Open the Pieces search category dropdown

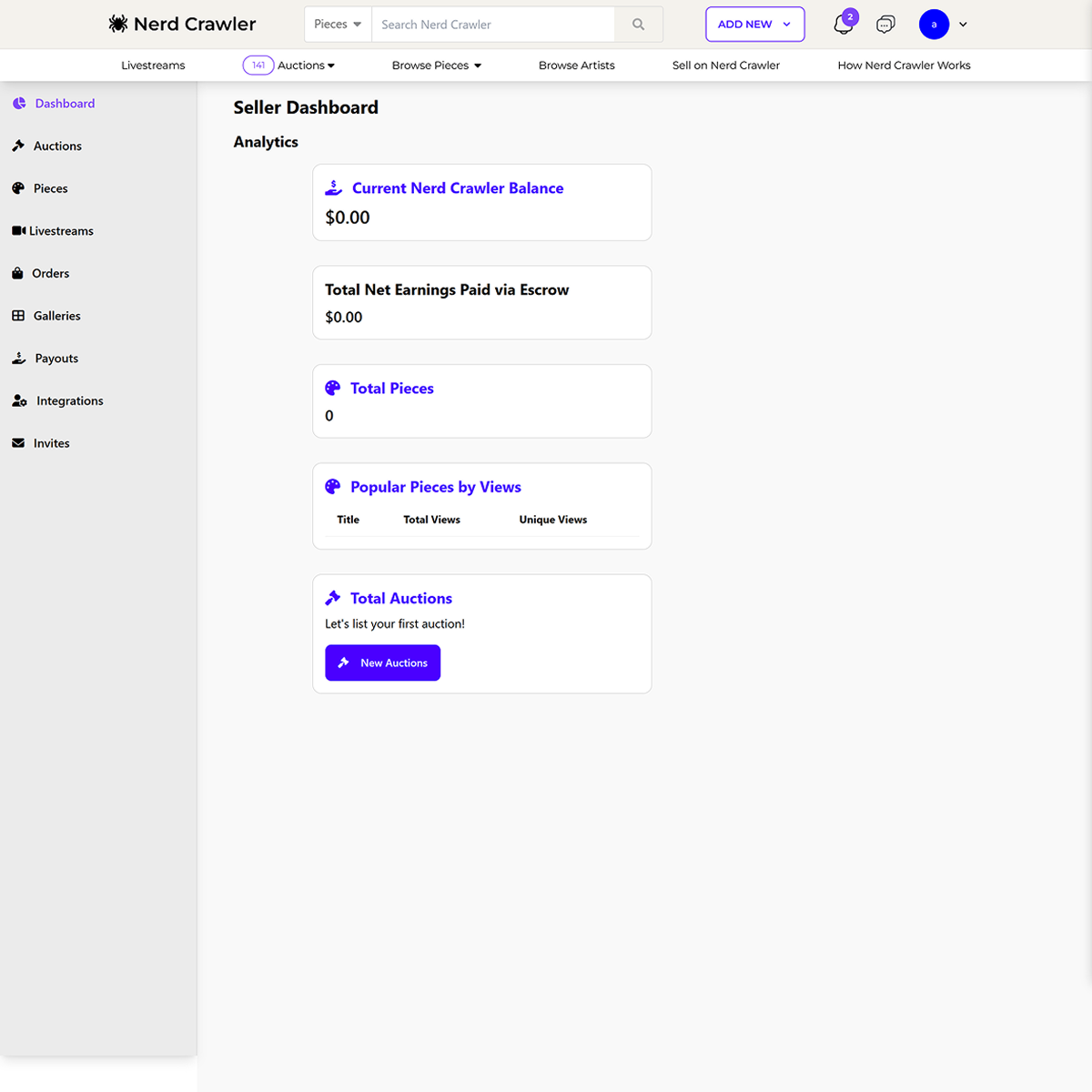337,25
